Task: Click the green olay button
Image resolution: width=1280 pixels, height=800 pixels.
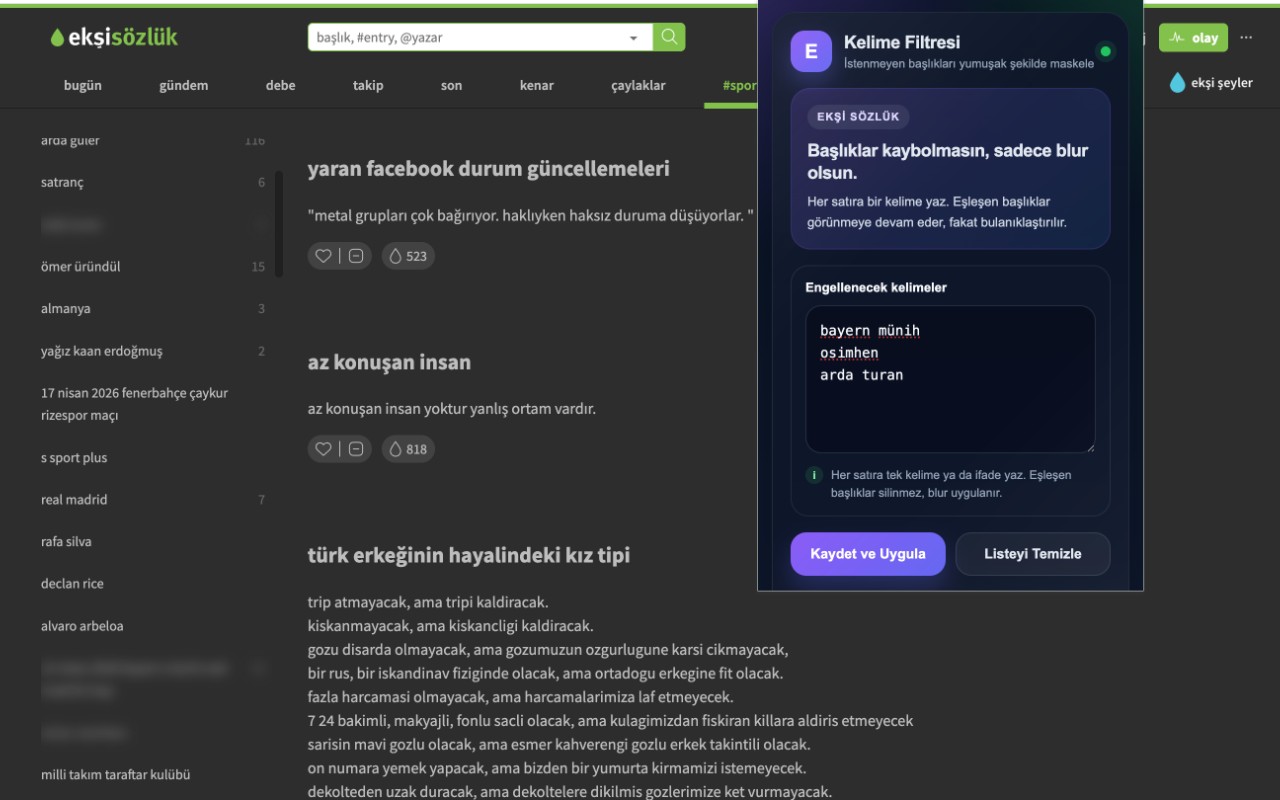Action: [1193, 38]
